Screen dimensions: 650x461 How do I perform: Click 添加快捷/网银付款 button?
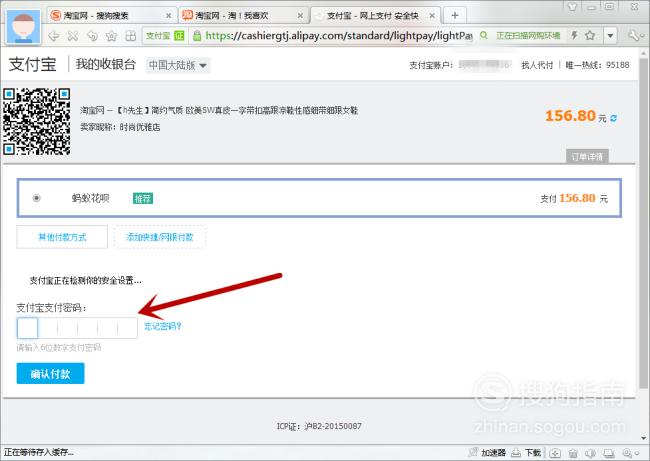click(160, 237)
